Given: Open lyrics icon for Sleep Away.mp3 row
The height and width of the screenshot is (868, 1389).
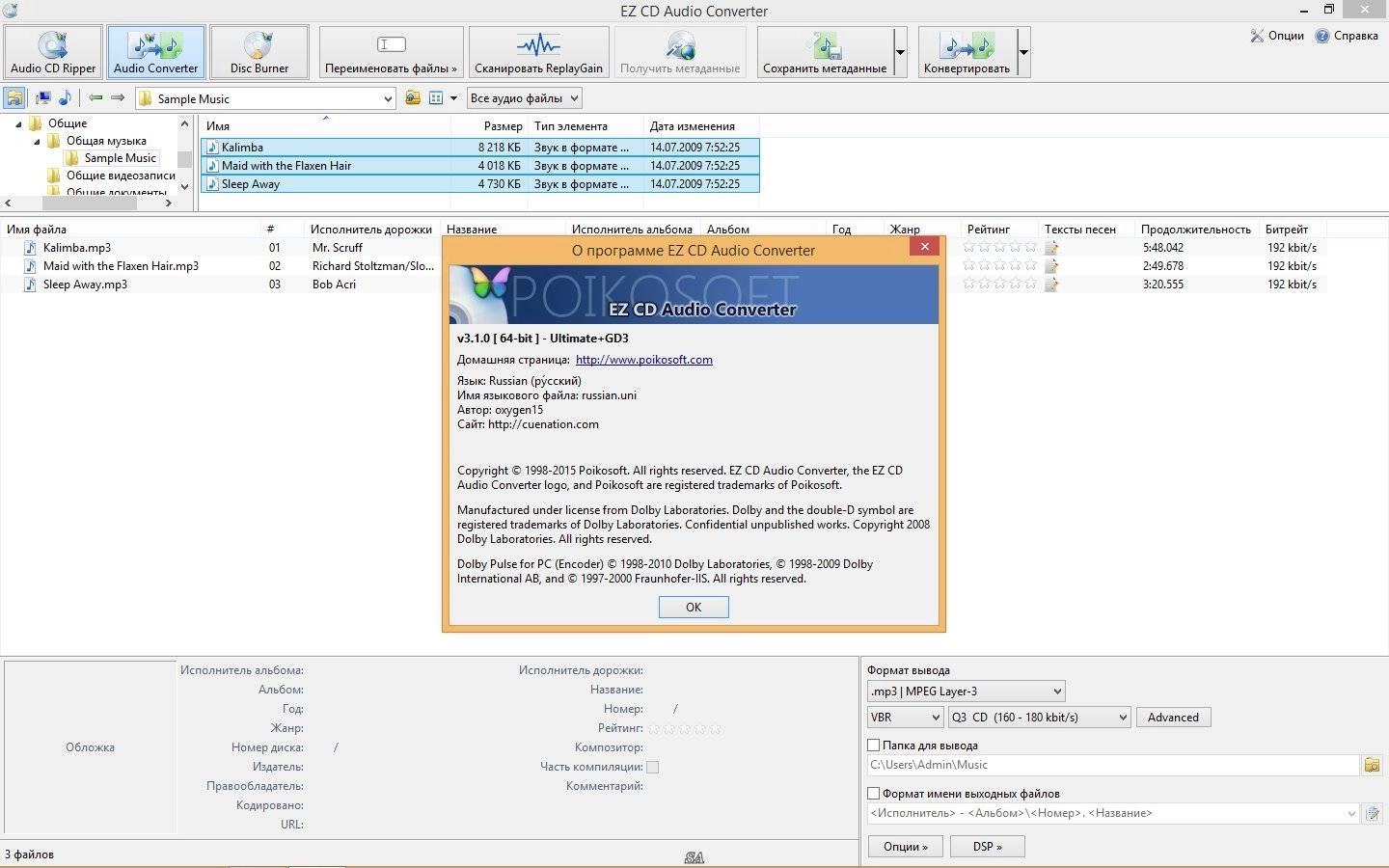Looking at the screenshot, I should pos(1051,285).
